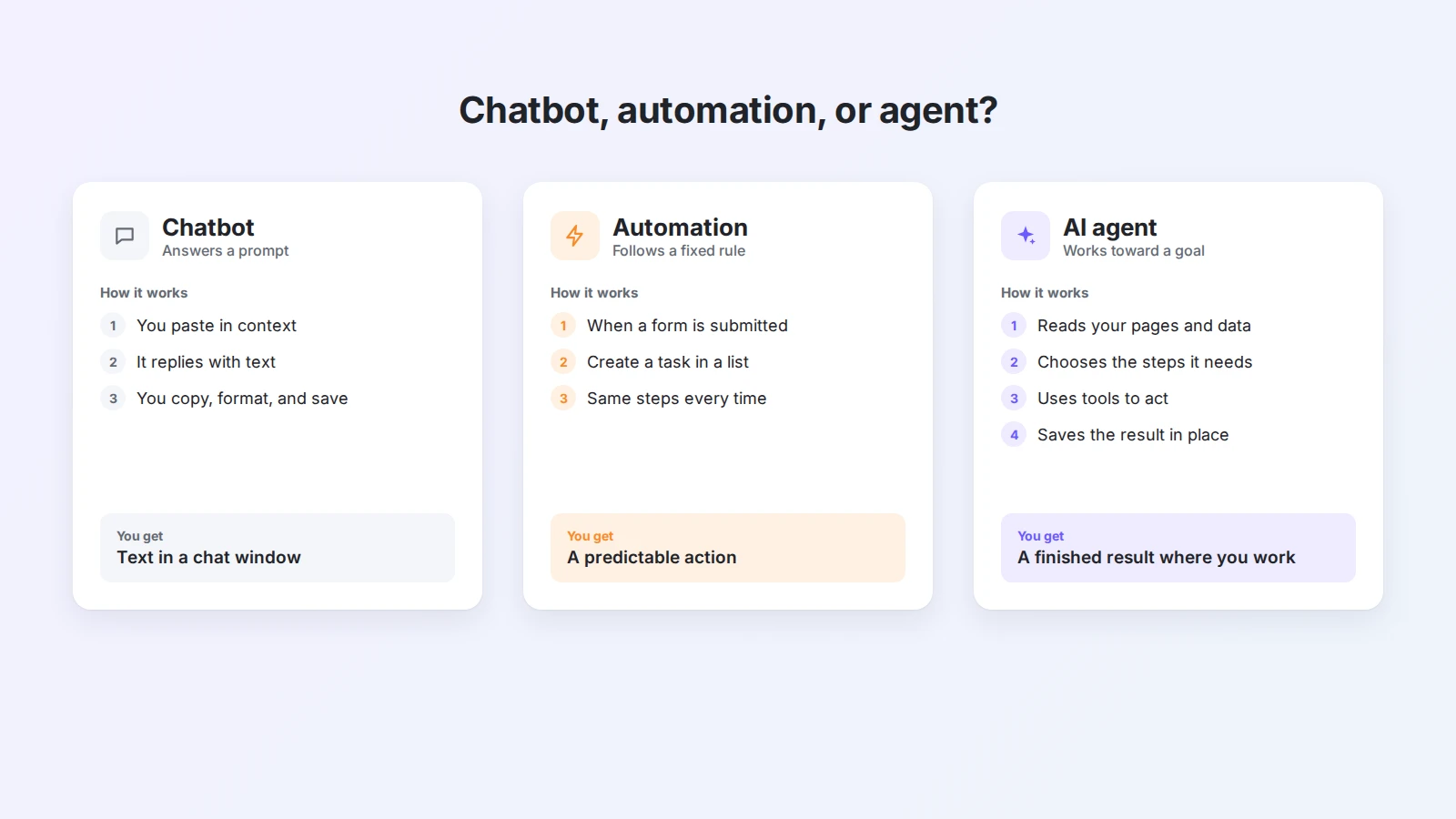Click the subtitle 'Answers a prompt'
The width and height of the screenshot is (1456, 819).
pos(226,251)
